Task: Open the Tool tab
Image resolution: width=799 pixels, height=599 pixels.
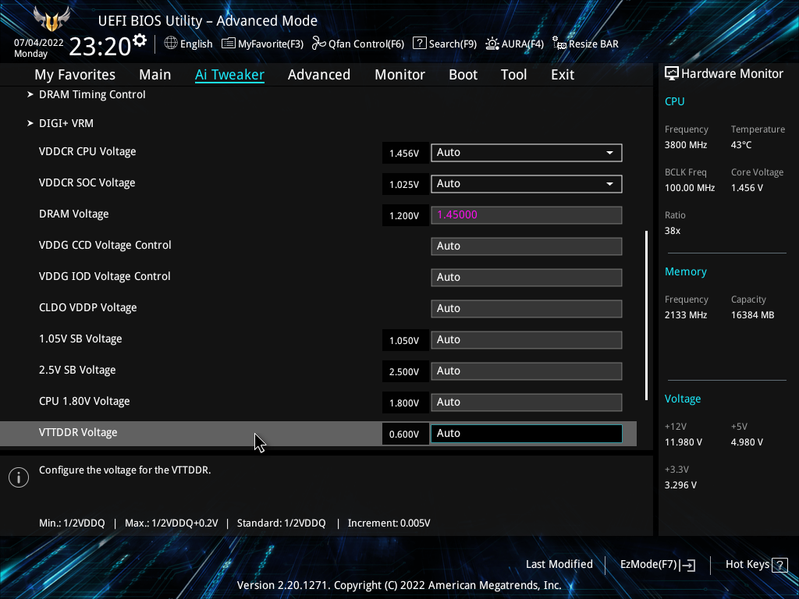Action: tap(514, 75)
